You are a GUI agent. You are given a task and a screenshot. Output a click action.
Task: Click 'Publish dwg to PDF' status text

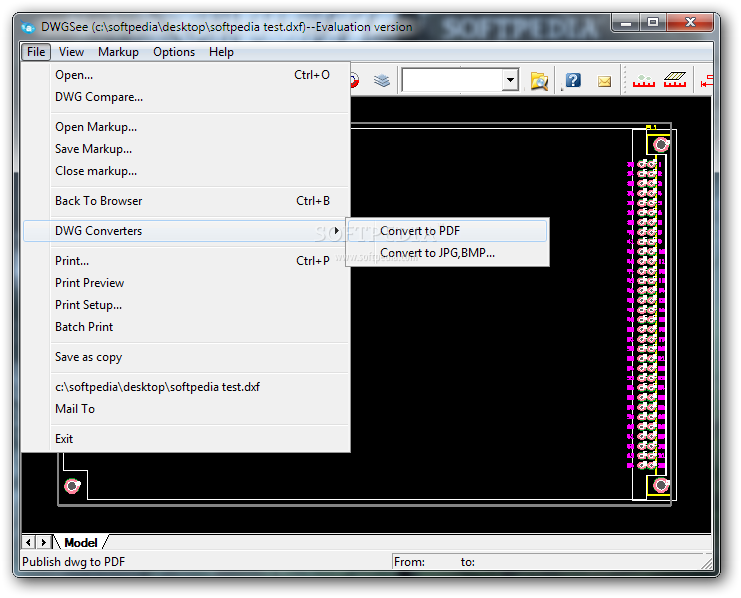coord(74,562)
